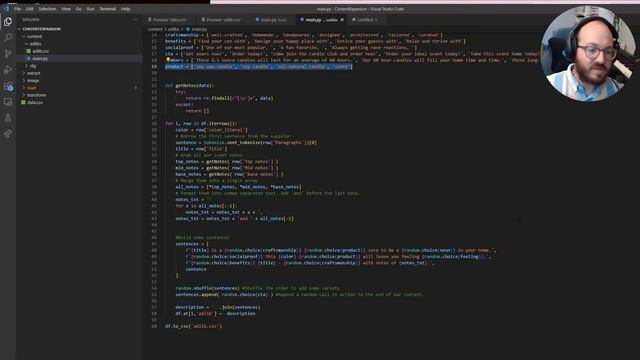Expand the folder below main.py in Explorer
Viewport: 640px width, 360px height.
(x=33, y=66)
